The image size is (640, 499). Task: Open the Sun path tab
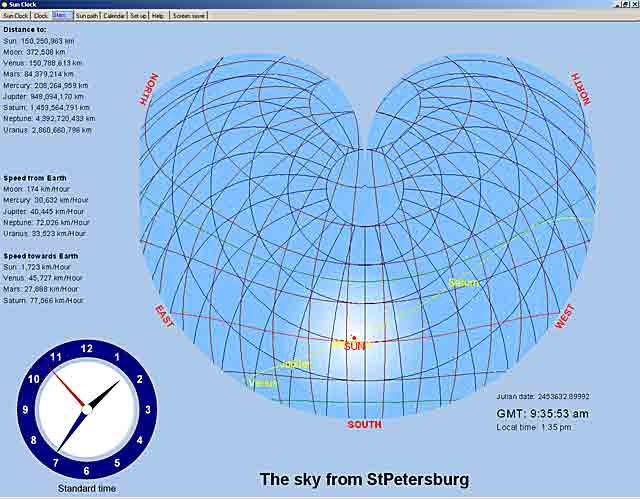tap(87, 16)
